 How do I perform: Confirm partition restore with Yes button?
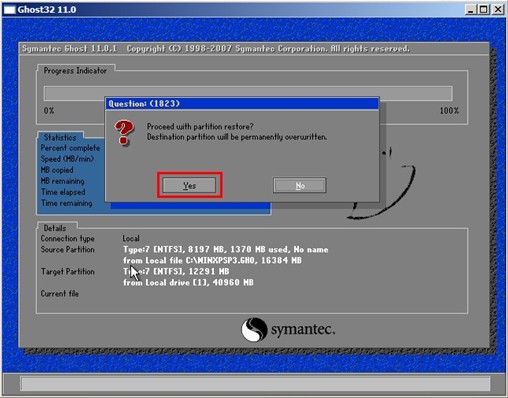189,185
